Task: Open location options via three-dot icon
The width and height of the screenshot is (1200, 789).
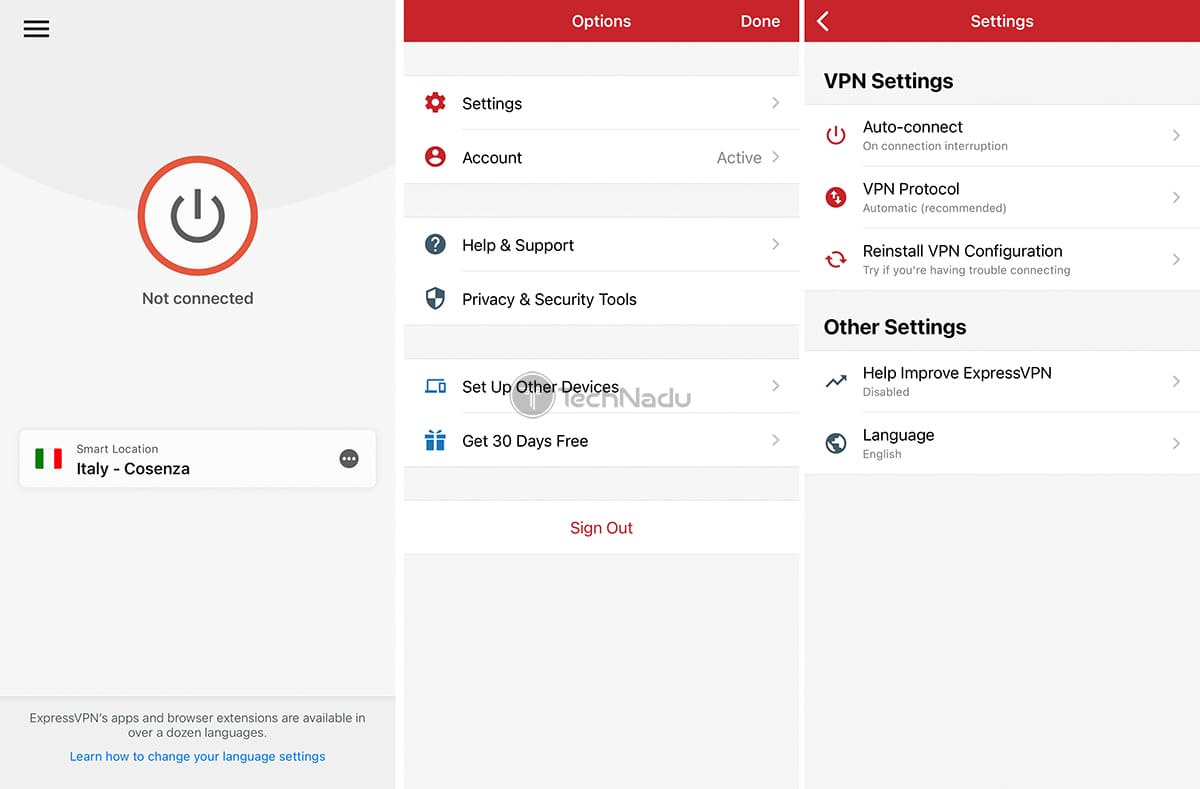Action: [x=349, y=459]
